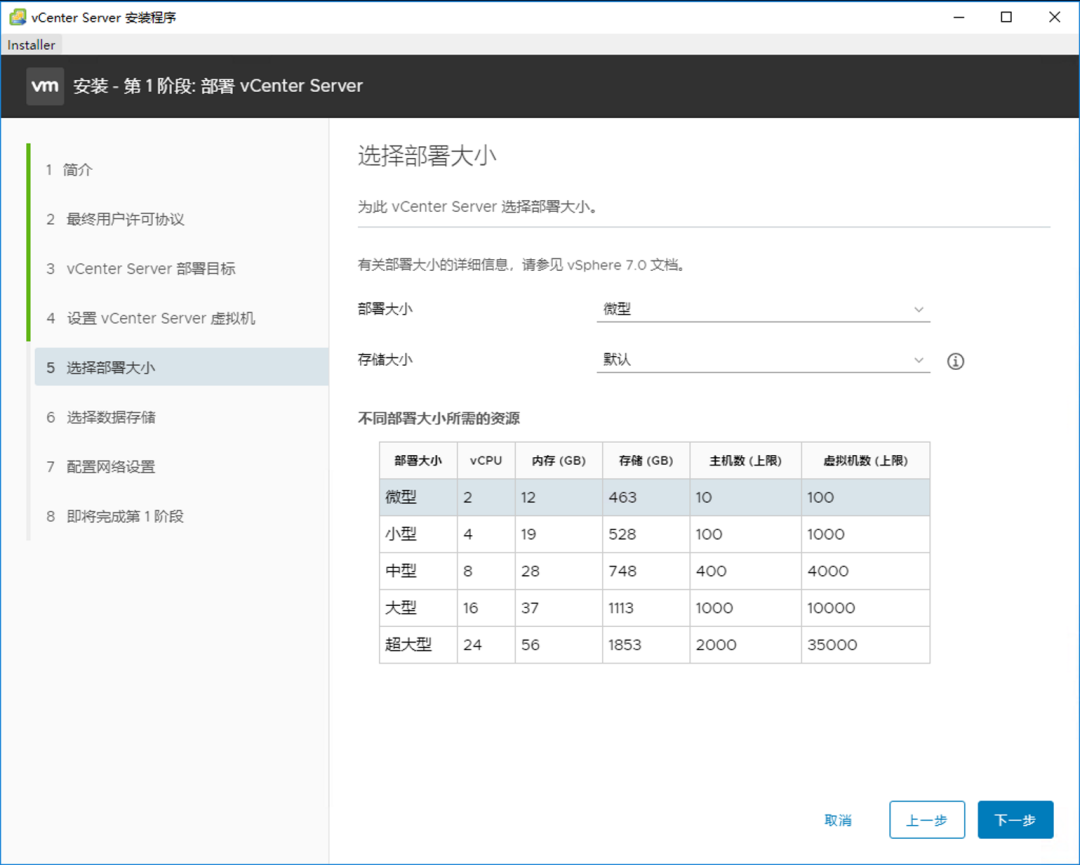The image size is (1080, 865).
Task: Select the 大型 row in the table
Action: point(654,608)
